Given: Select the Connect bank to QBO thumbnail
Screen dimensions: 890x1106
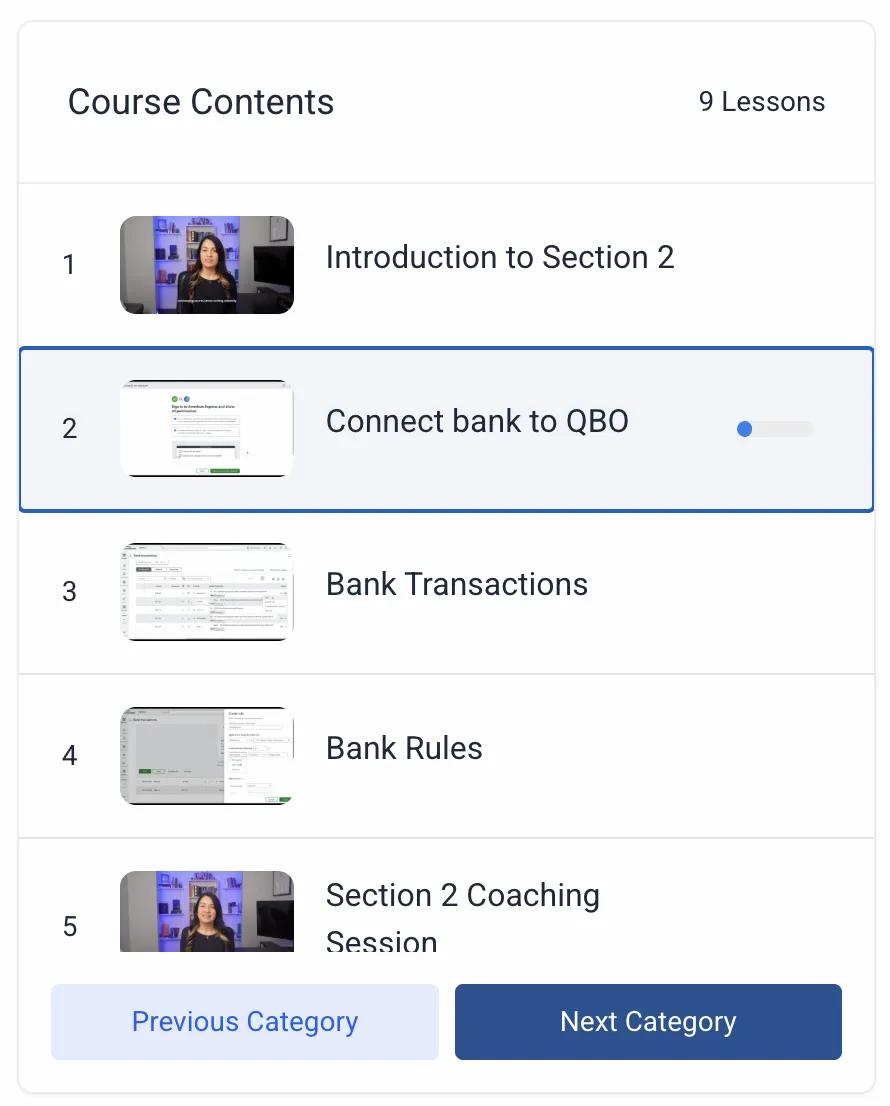Looking at the screenshot, I should point(207,429).
